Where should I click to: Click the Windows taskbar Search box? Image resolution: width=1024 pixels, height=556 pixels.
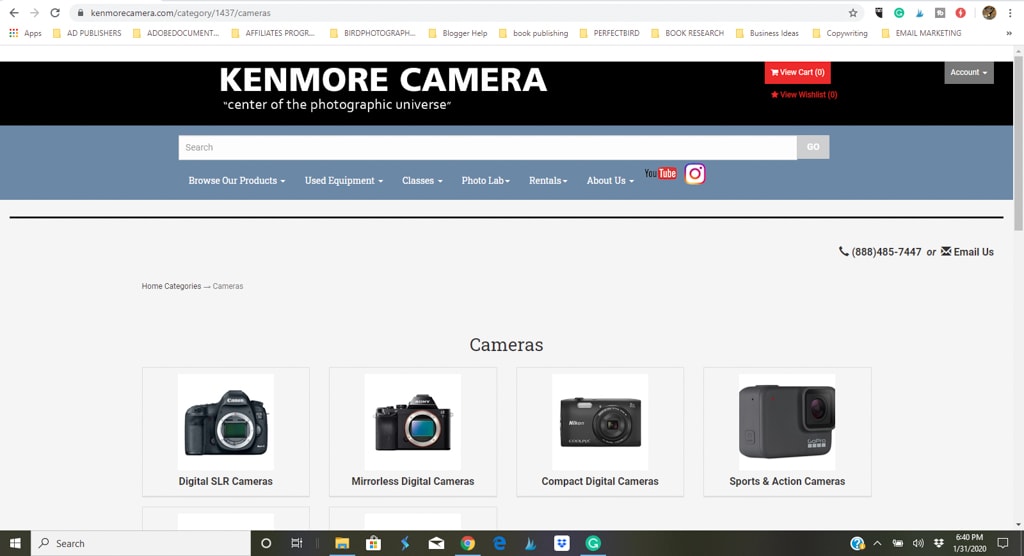(140, 543)
